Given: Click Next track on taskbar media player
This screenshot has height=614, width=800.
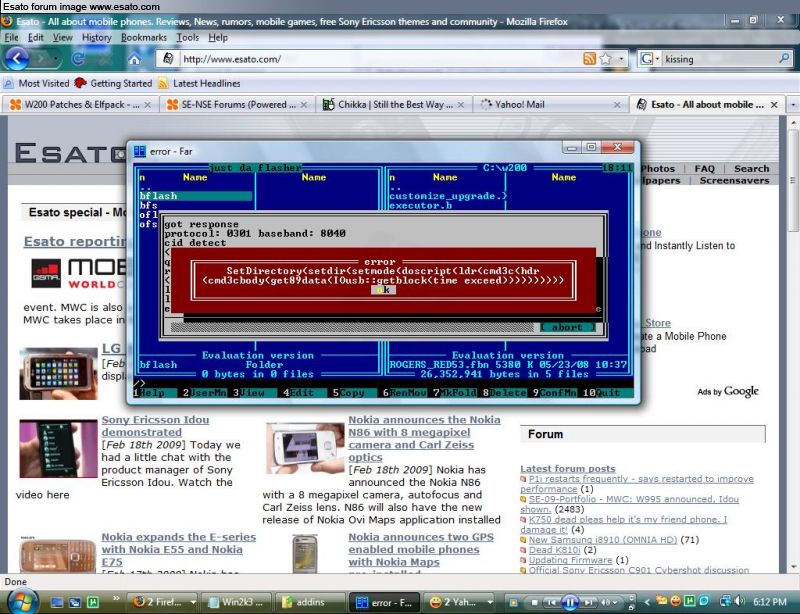Looking at the screenshot, I should [588, 602].
